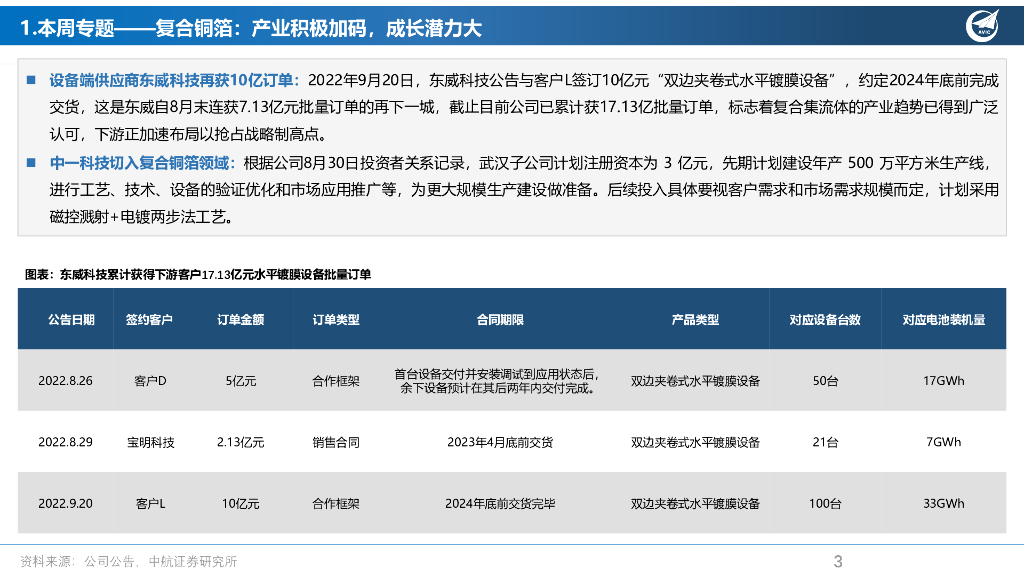
Task: Select the 33GWh battery capacity cell
Action: [x=944, y=504]
